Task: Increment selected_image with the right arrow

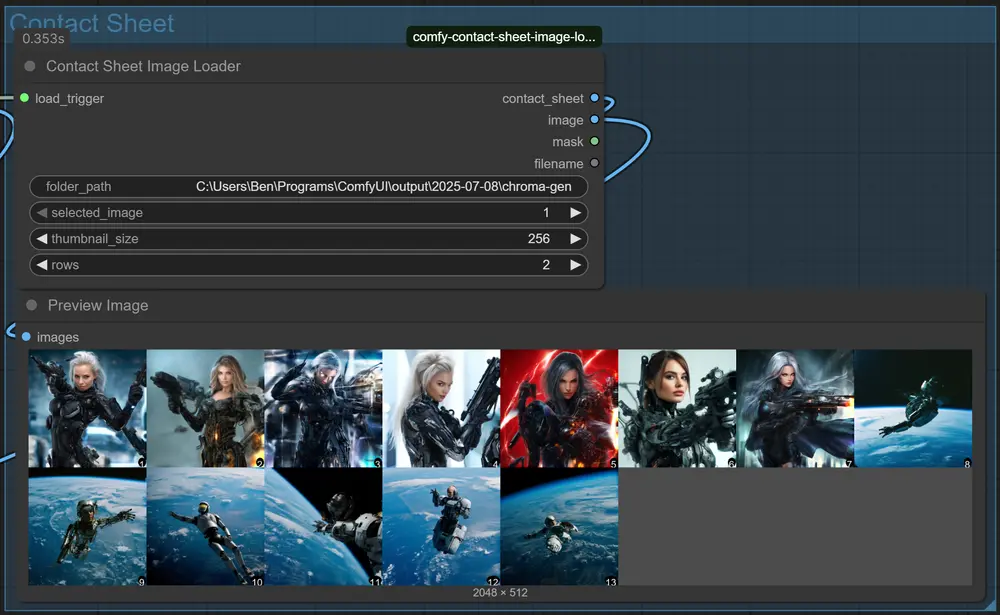Action: 576,212
